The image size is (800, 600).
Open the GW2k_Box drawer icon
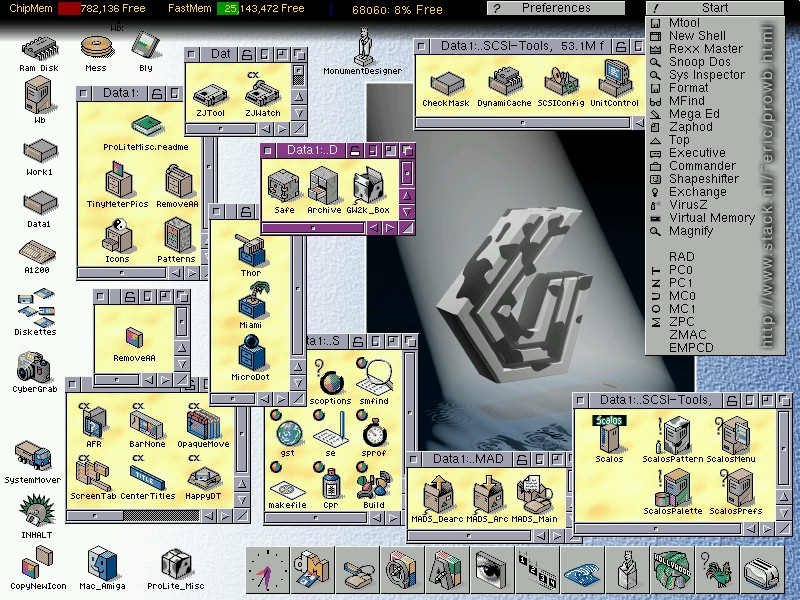367,186
